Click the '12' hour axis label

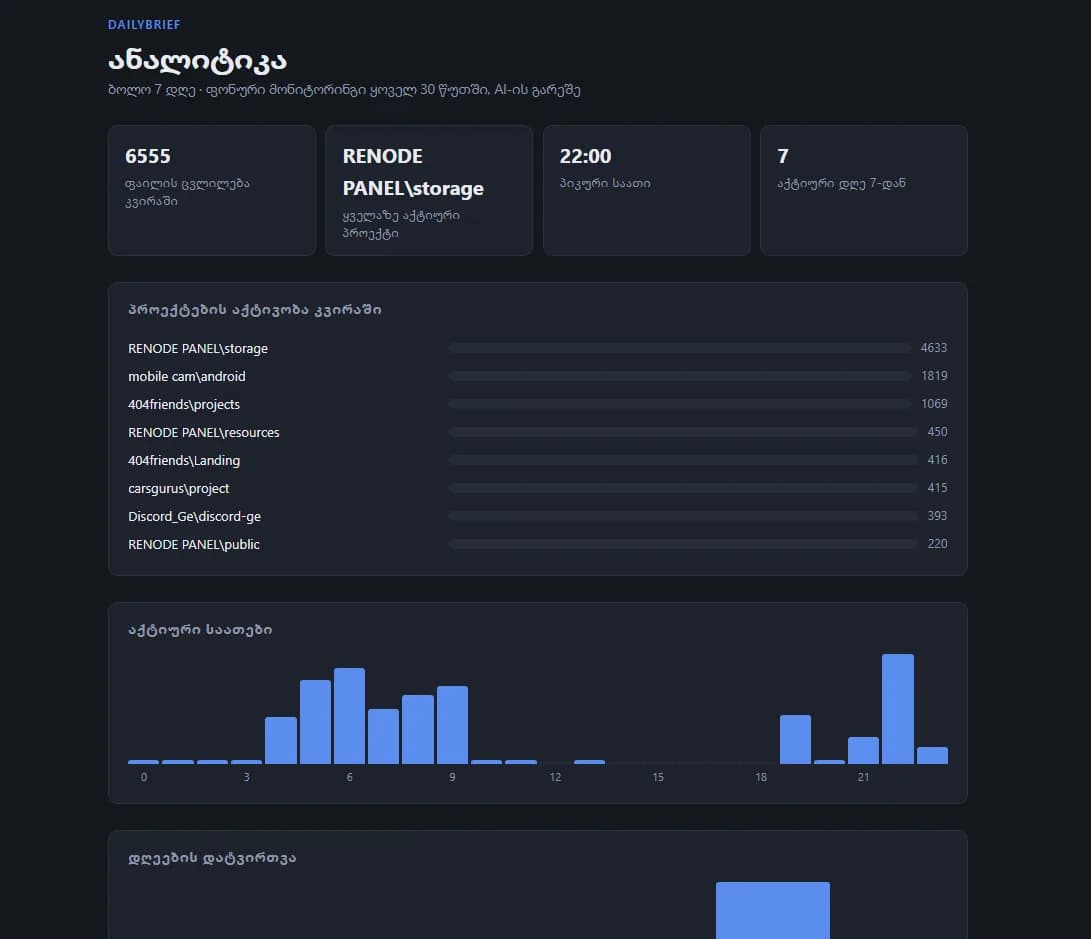click(x=555, y=777)
